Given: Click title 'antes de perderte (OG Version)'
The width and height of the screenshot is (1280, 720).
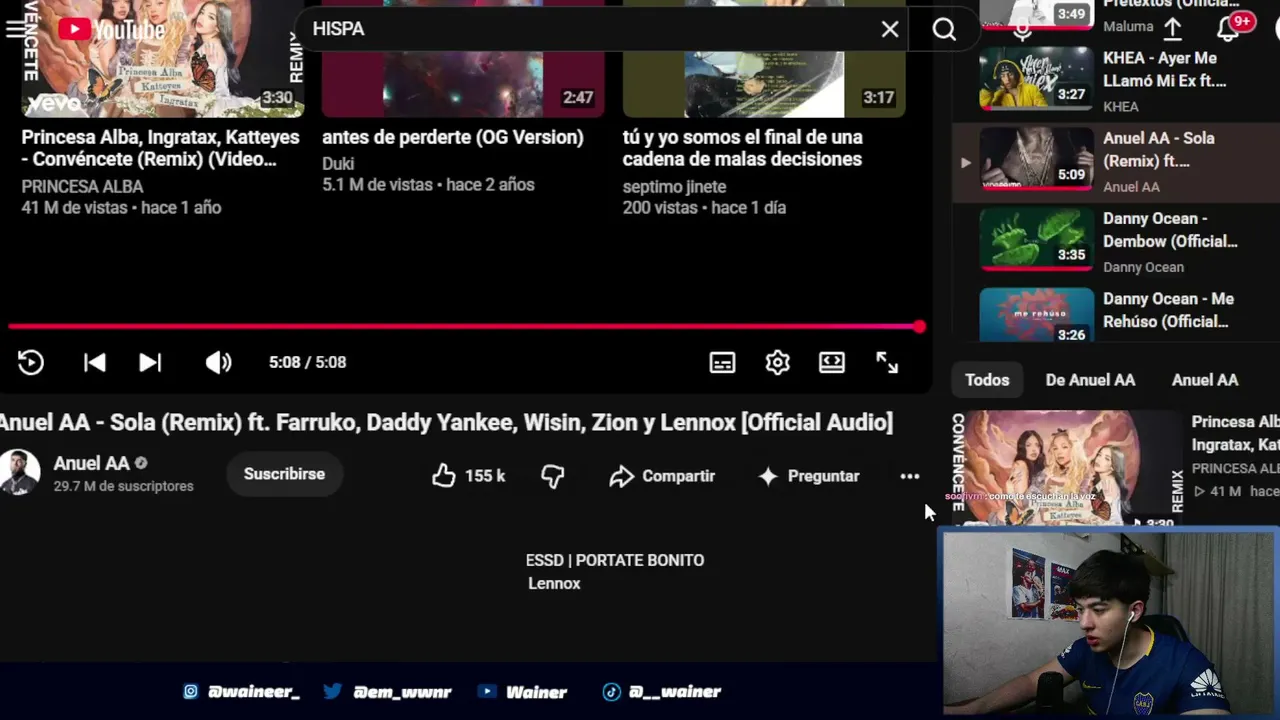Looking at the screenshot, I should 452,137.
